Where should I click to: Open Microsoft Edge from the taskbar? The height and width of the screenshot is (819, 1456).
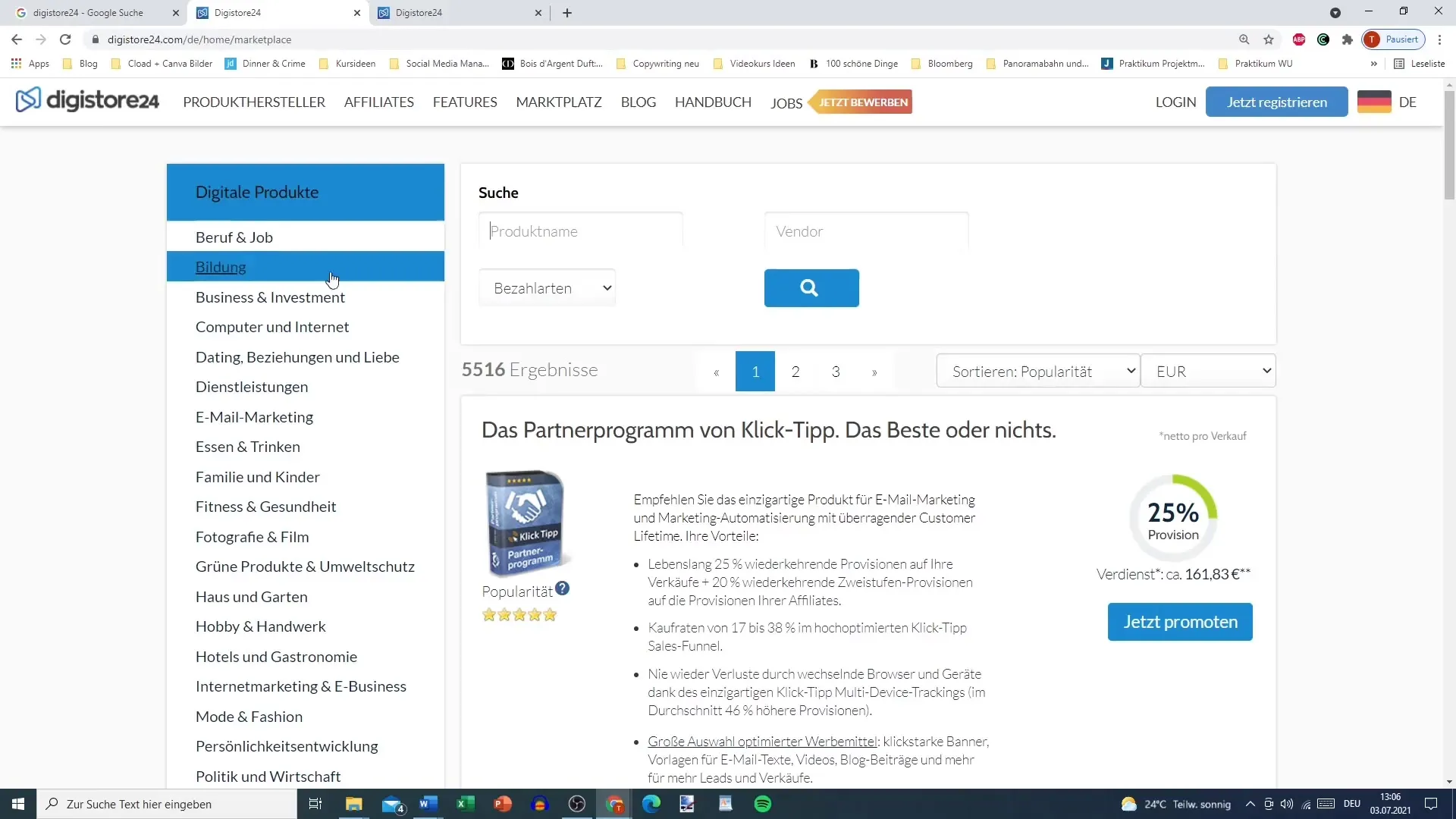(x=651, y=804)
